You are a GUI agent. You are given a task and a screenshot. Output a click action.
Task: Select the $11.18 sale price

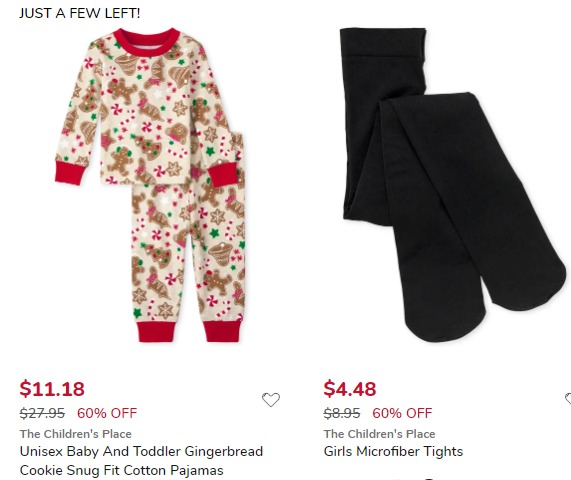[x=52, y=389]
